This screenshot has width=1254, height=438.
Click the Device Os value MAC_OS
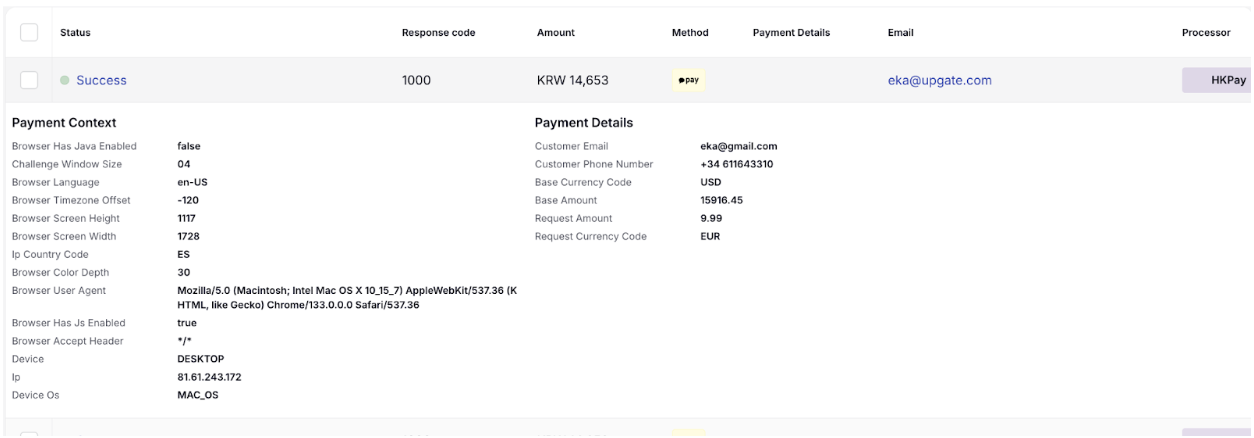(197, 395)
